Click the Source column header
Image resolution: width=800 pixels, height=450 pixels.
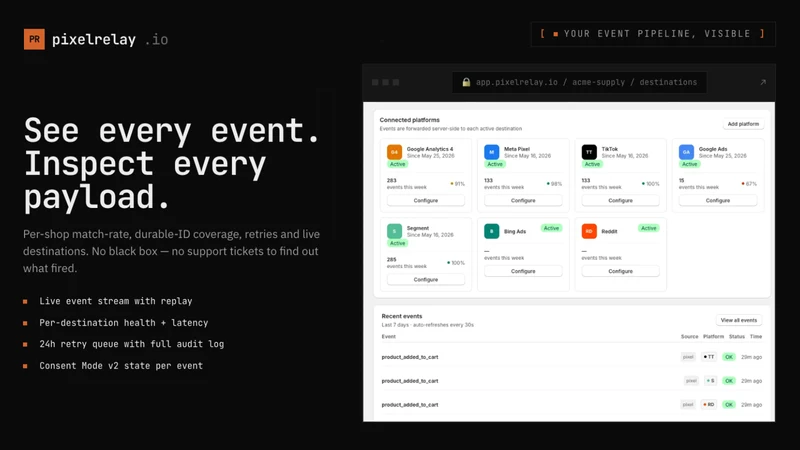point(689,337)
